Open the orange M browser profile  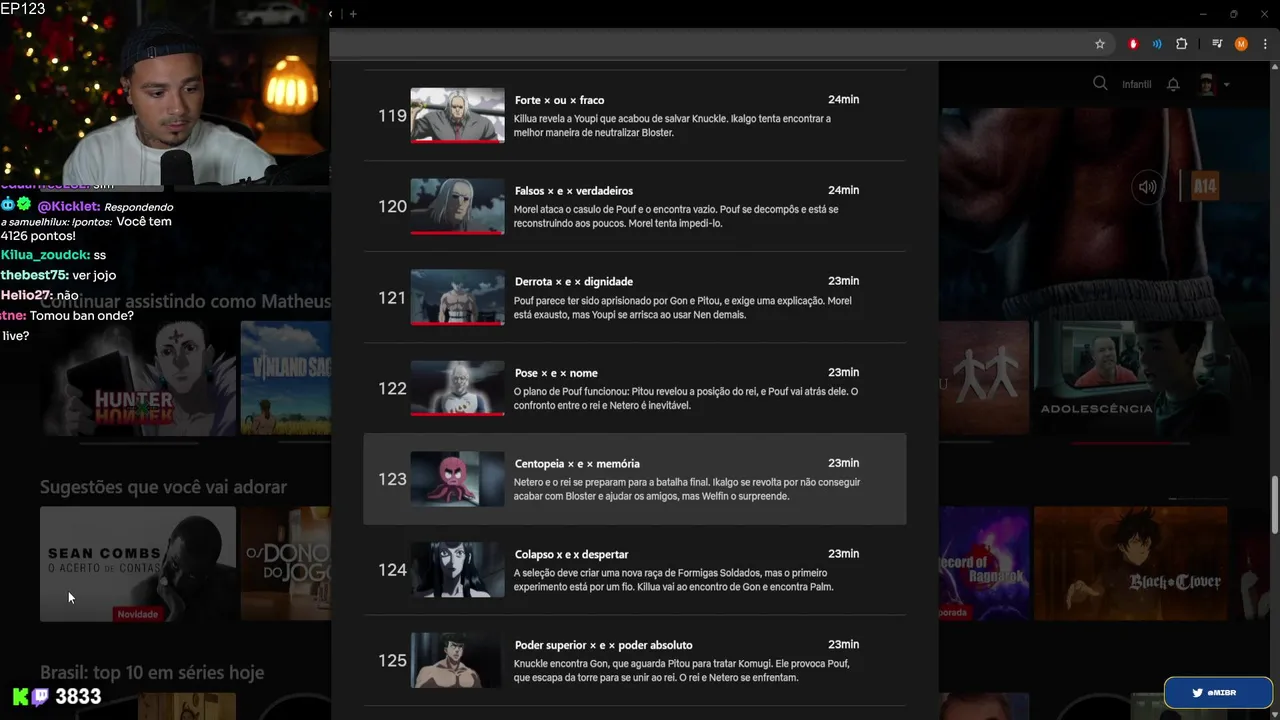click(1241, 44)
